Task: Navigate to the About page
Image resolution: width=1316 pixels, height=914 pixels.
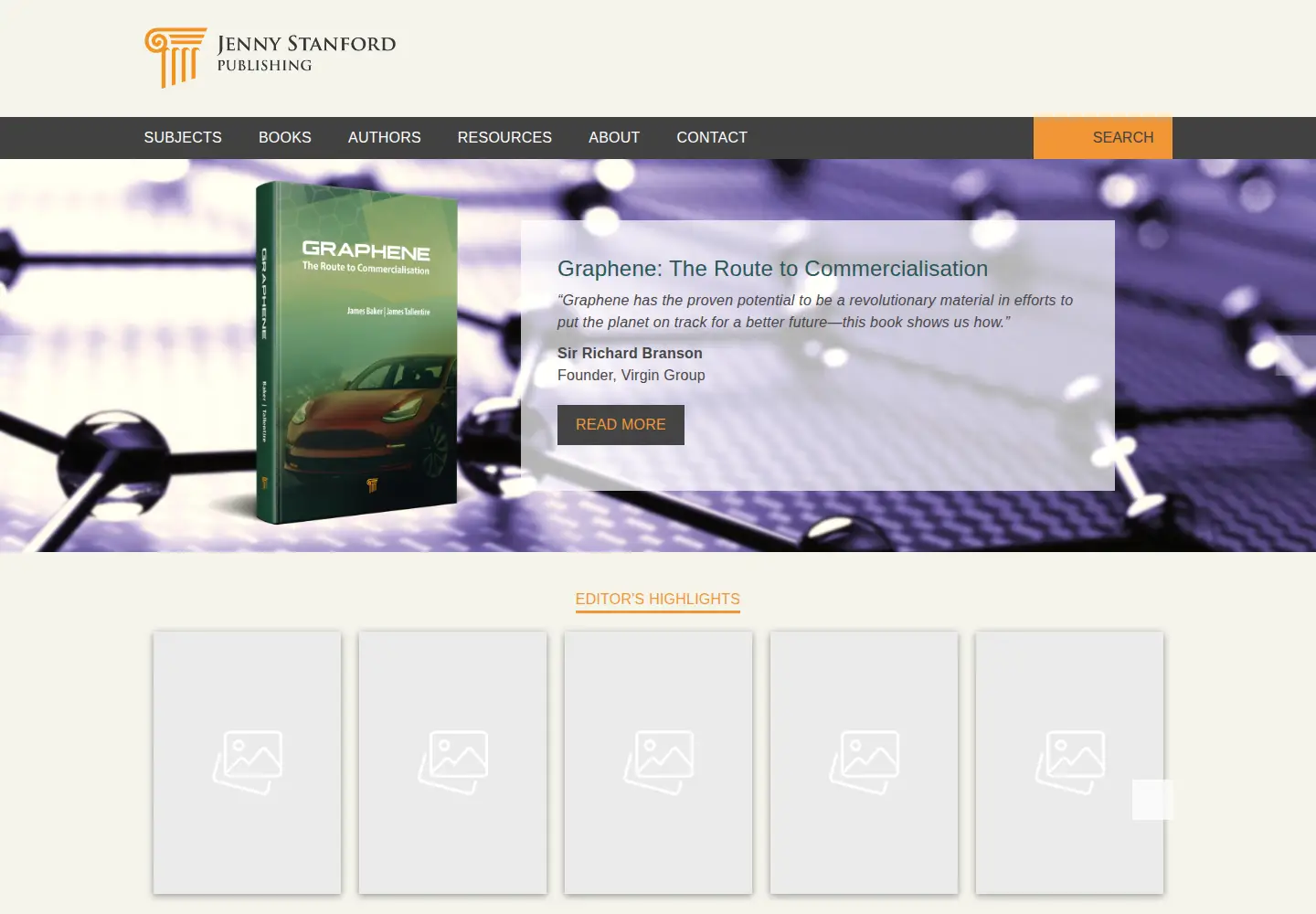Action: (614, 138)
